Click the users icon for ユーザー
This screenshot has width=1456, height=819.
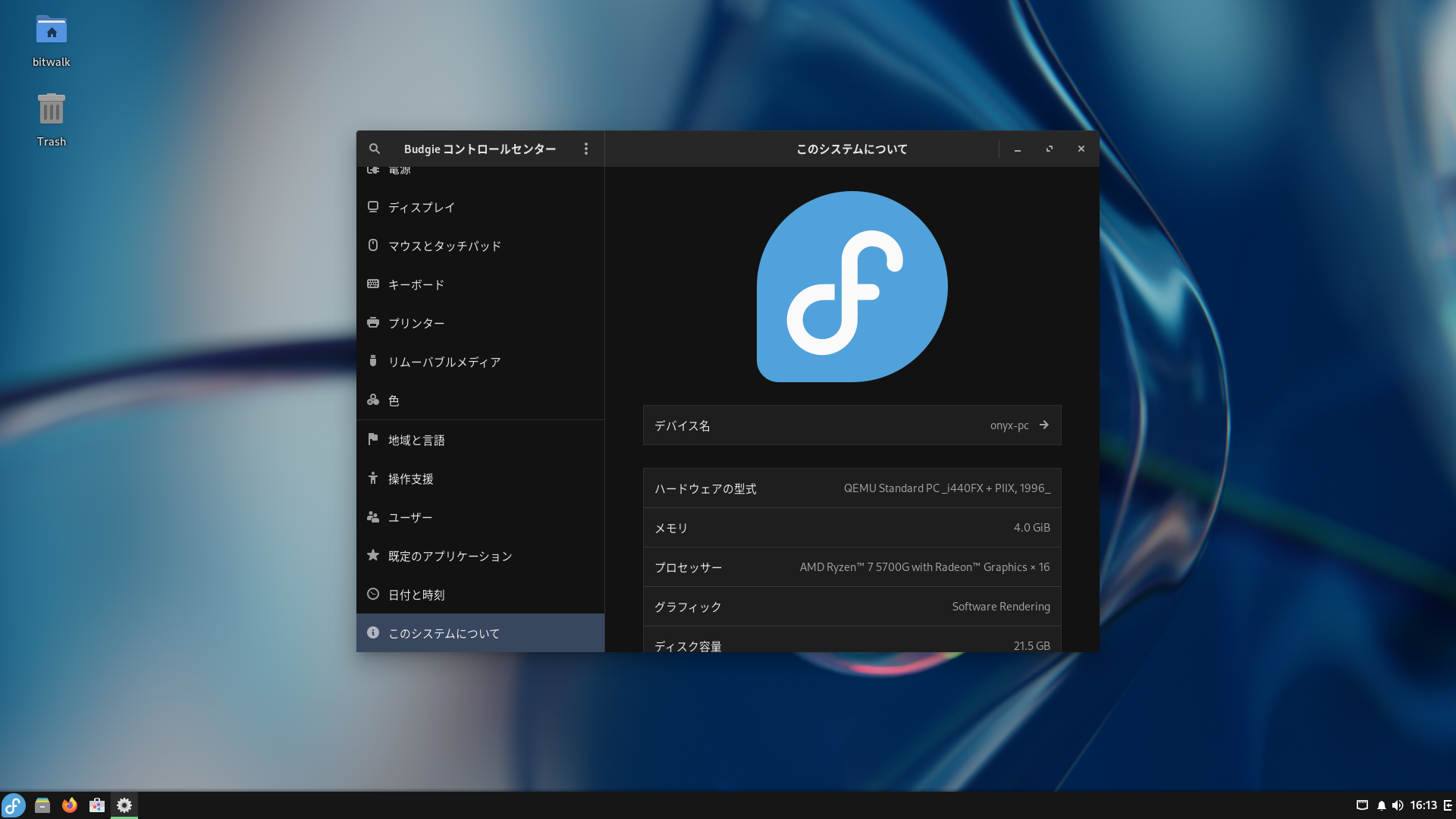click(373, 516)
